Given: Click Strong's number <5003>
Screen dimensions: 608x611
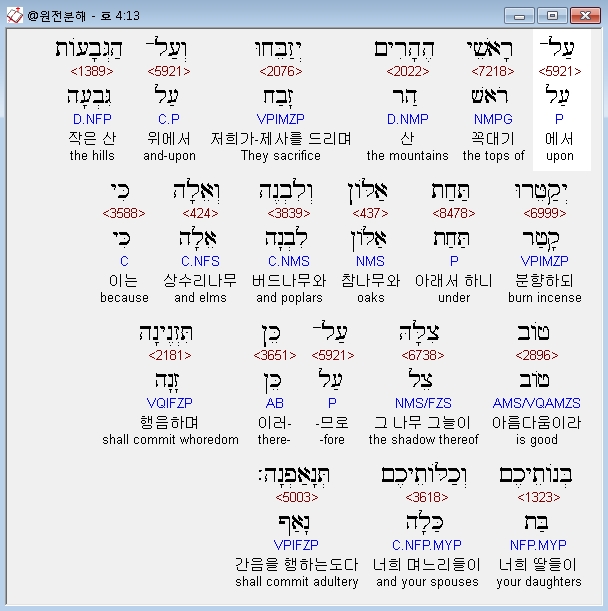Looking at the screenshot, I should tap(297, 497).
